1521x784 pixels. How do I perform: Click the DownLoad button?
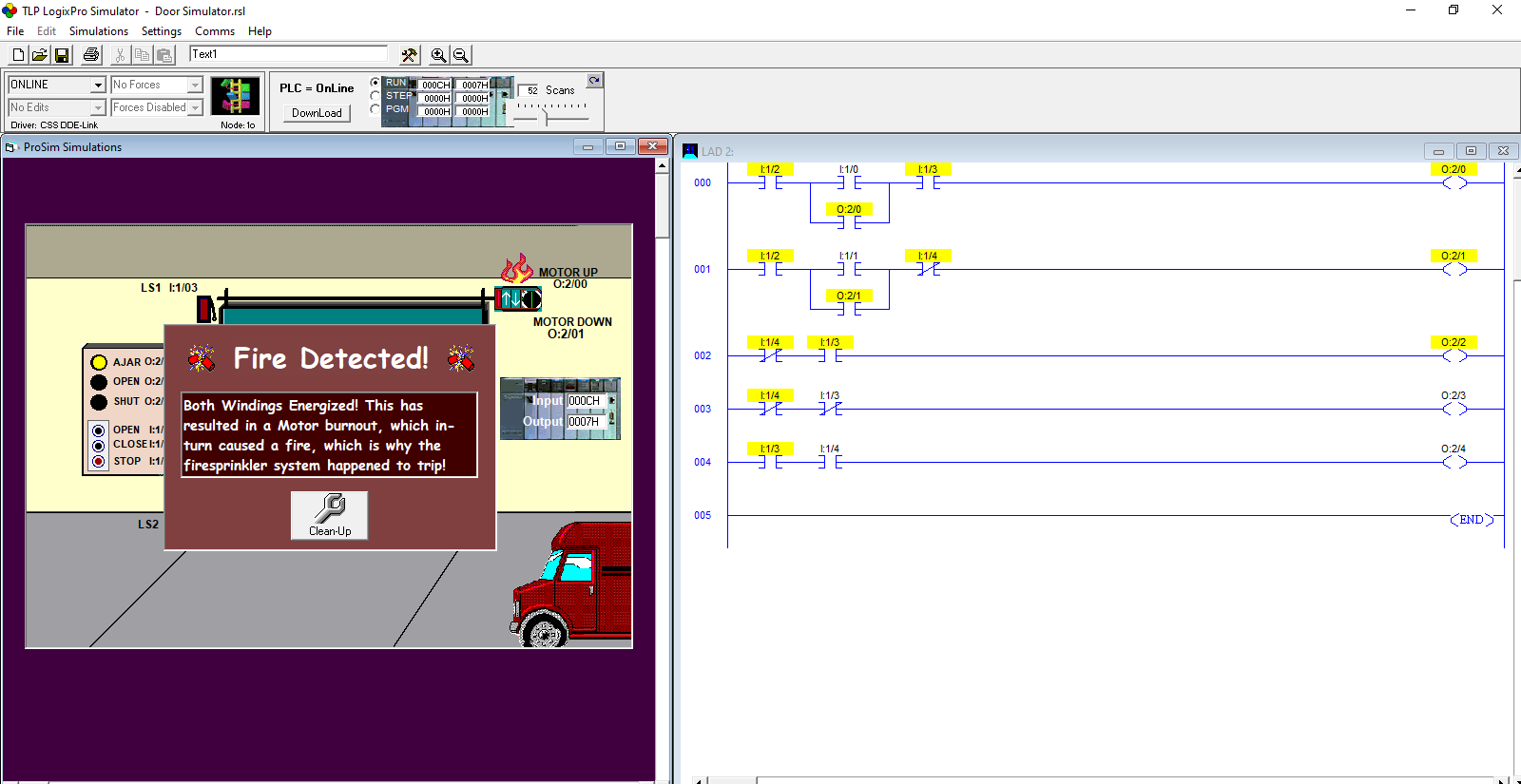[317, 113]
